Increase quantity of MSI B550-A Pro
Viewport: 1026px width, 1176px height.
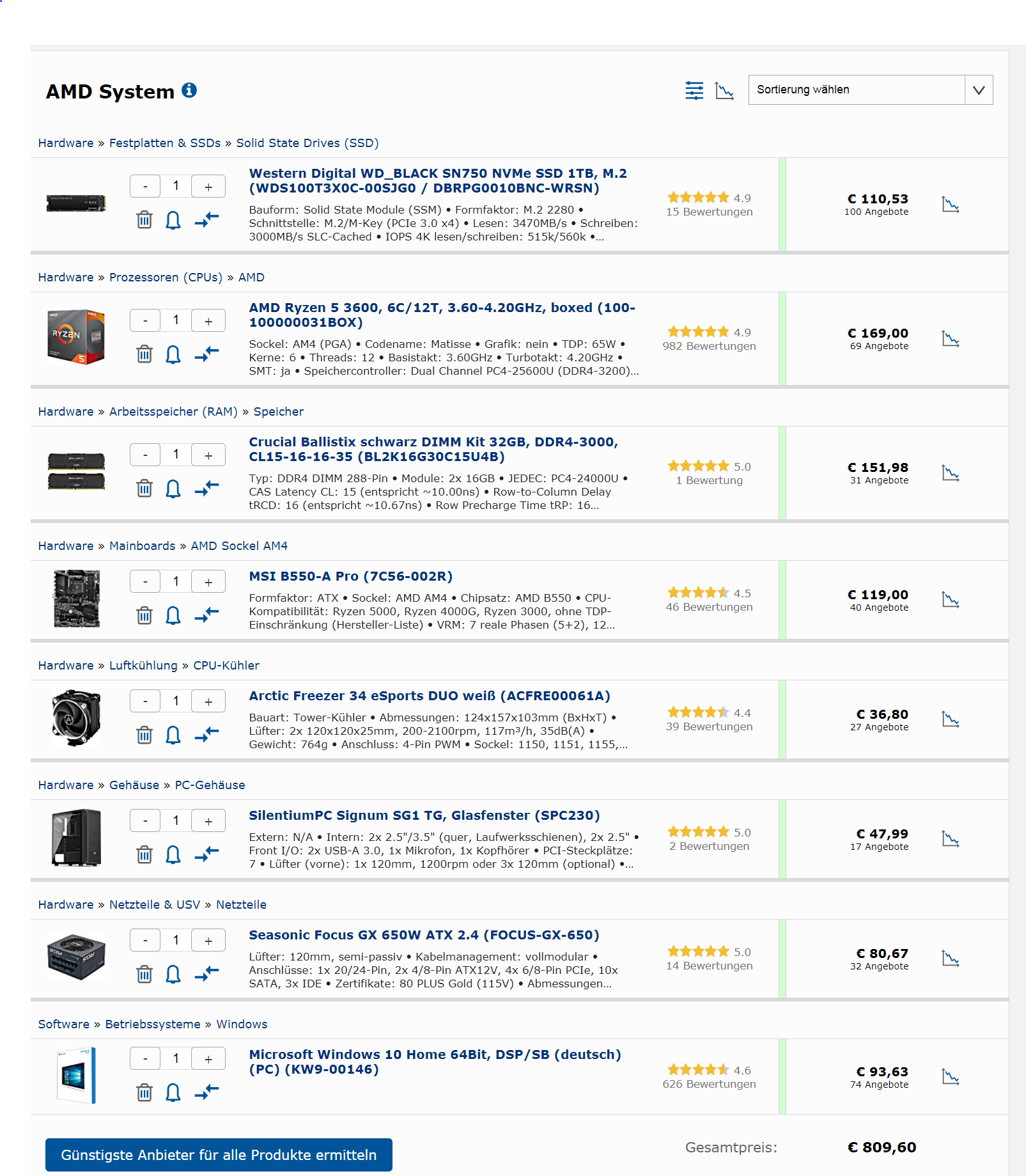tap(208, 581)
